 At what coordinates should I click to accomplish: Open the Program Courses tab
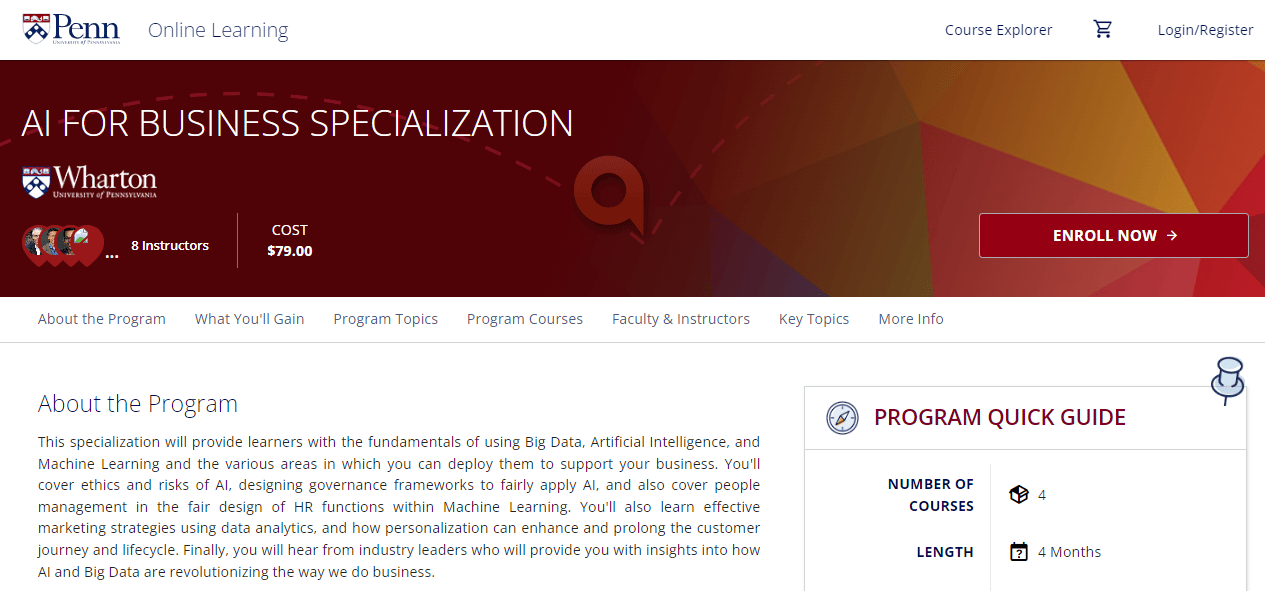pos(524,319)
